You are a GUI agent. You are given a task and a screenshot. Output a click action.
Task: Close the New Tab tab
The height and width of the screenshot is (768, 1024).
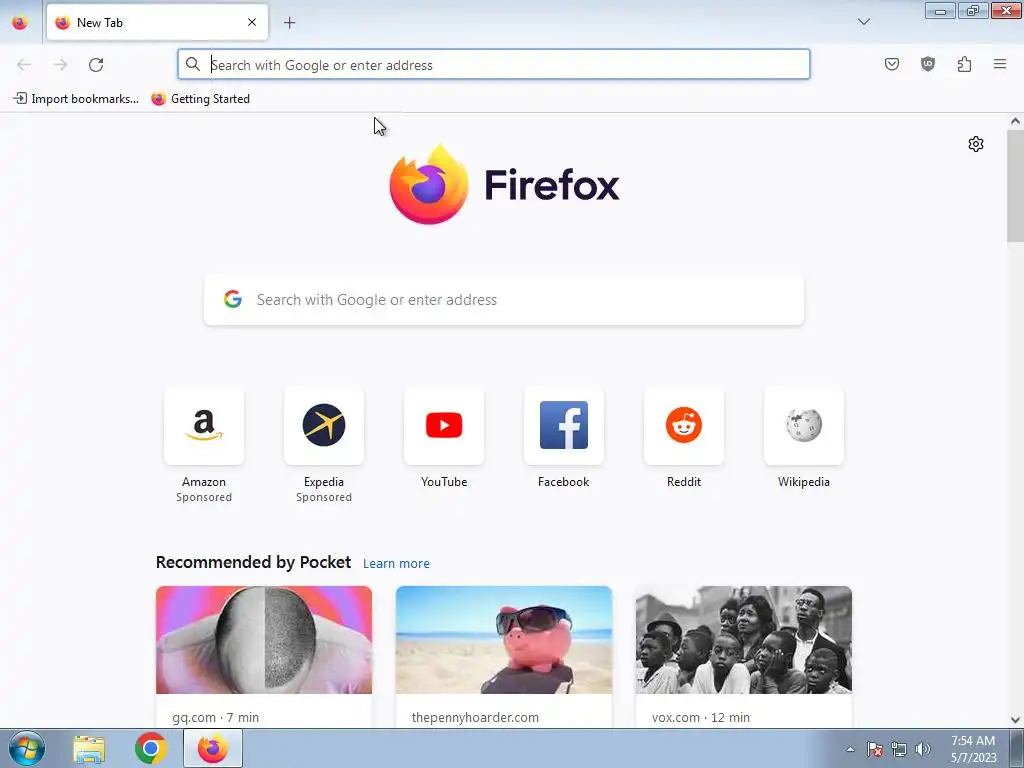coord(252,22)
